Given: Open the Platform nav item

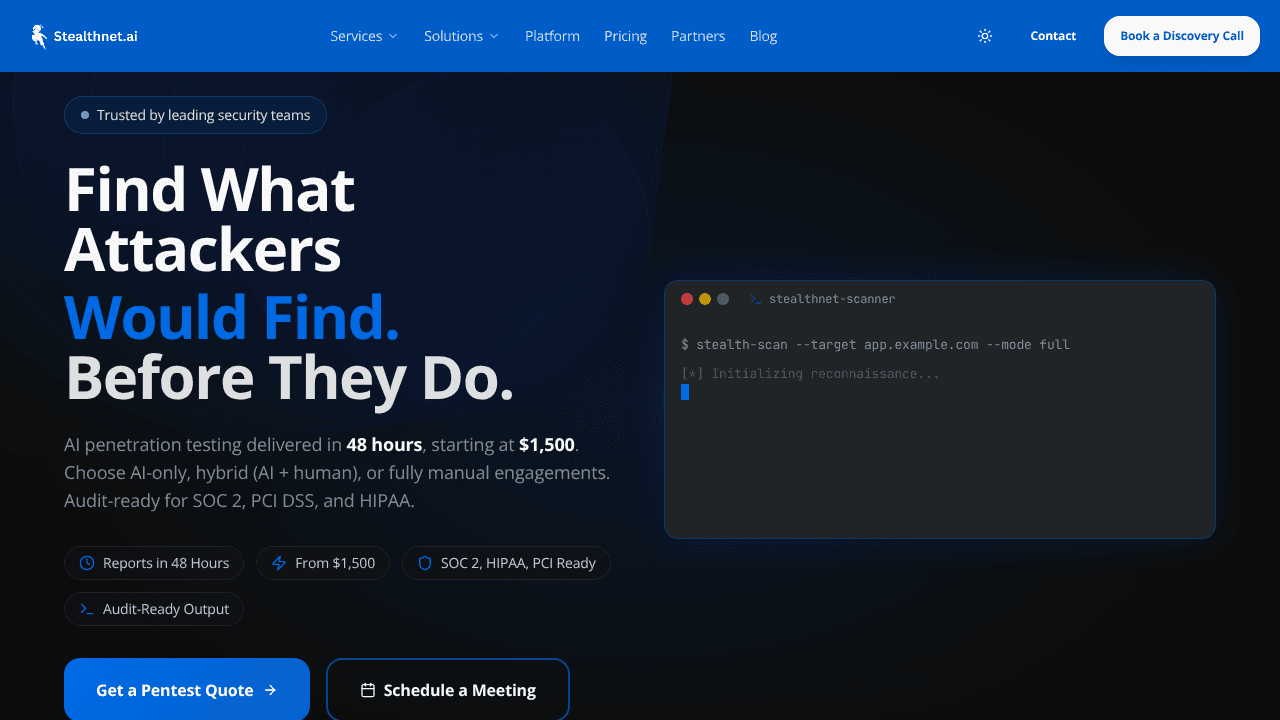Looking at the screenshot, I should coord(552,36).
